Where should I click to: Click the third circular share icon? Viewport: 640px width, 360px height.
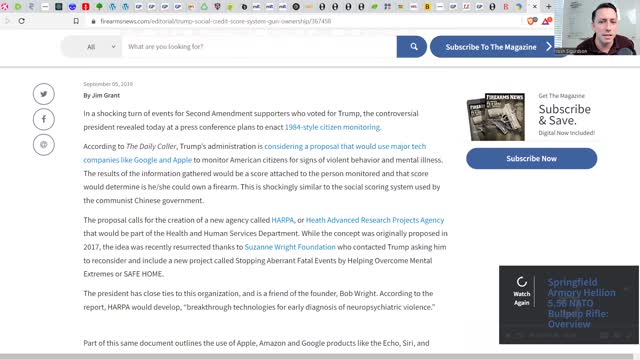tap(44, 144)
